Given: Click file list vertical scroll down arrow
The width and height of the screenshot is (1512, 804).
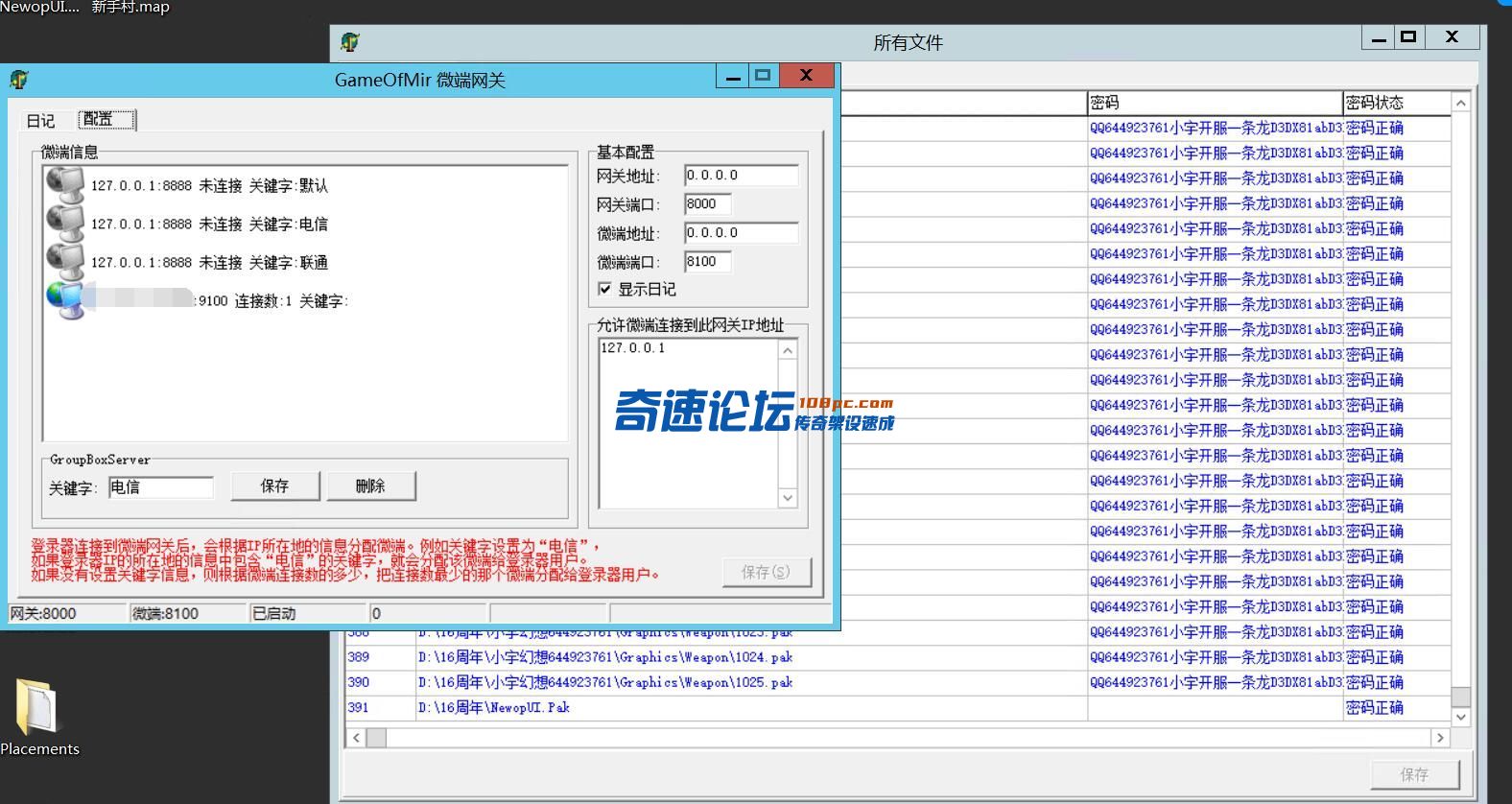Looking at the screenshot, I should (1460, 717).
